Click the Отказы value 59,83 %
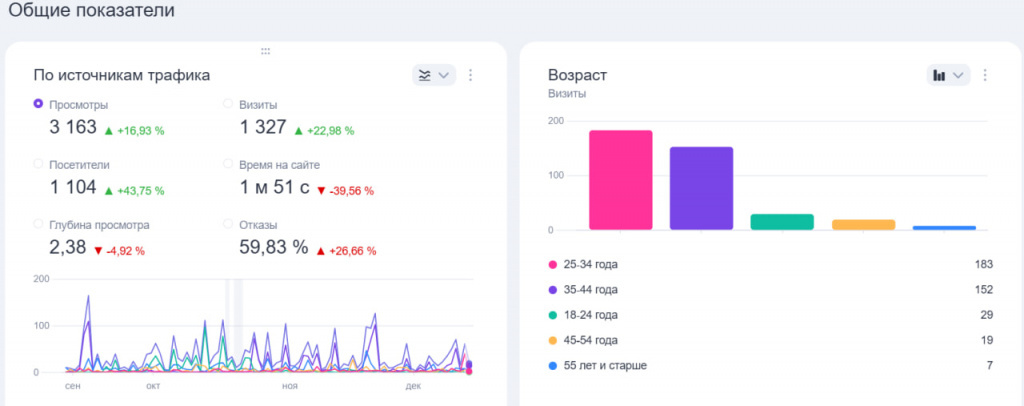 [x=274, y=247]
